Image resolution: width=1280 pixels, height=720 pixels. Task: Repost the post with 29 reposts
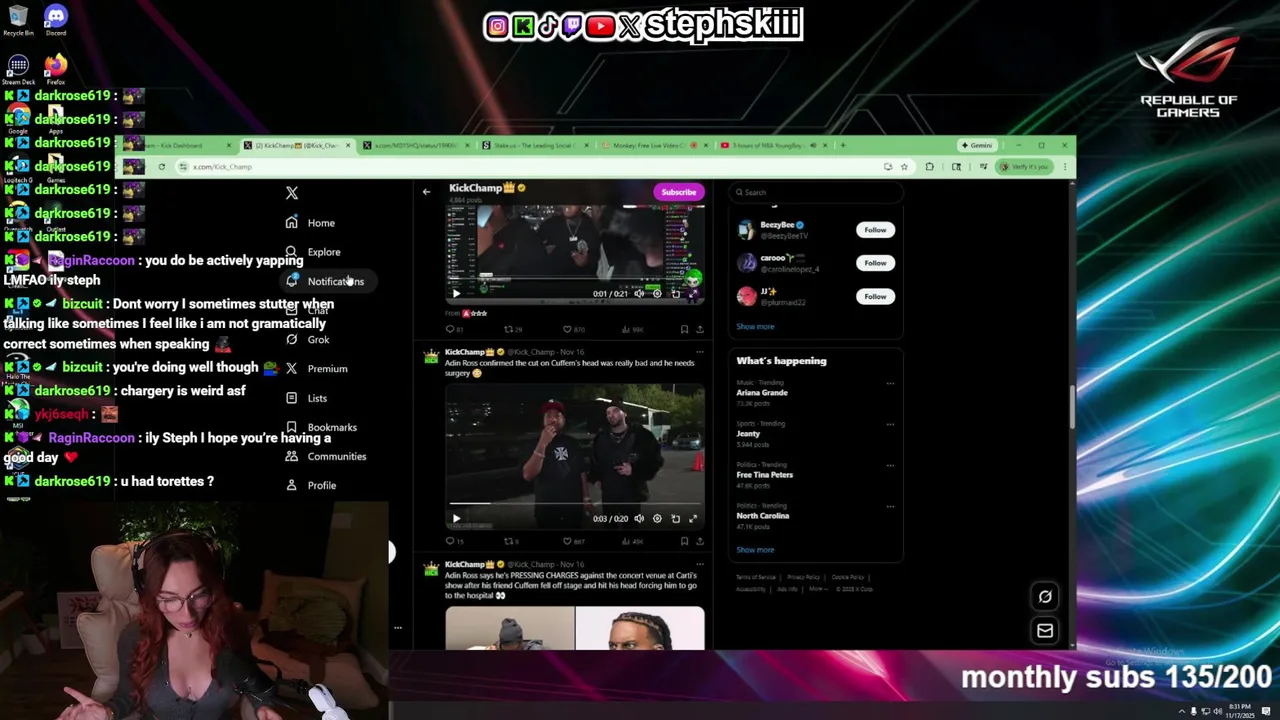coord(513,329)
